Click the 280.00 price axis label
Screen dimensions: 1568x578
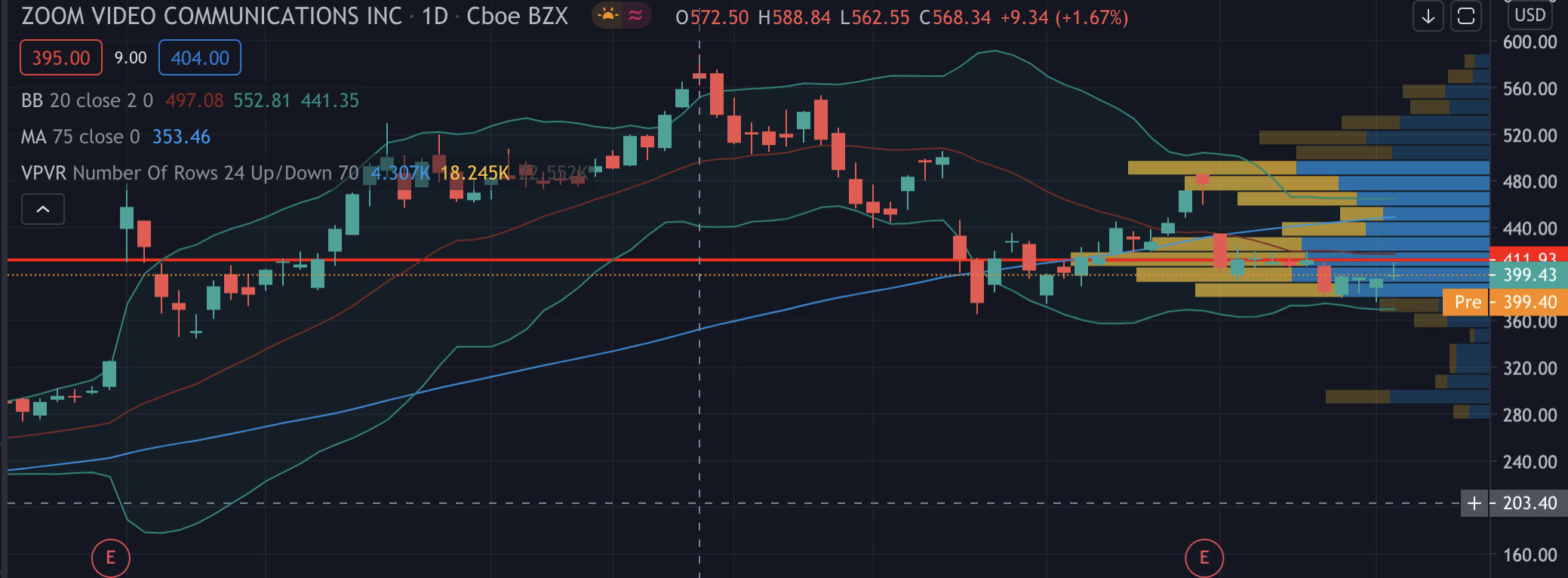coord(1530,415)
